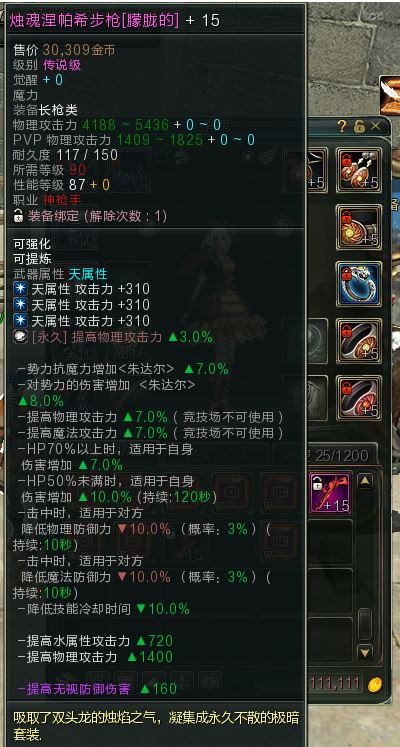Select the +5 earrings equipment slot
This screenshot has width=400, height=747.
click(359, 170)
